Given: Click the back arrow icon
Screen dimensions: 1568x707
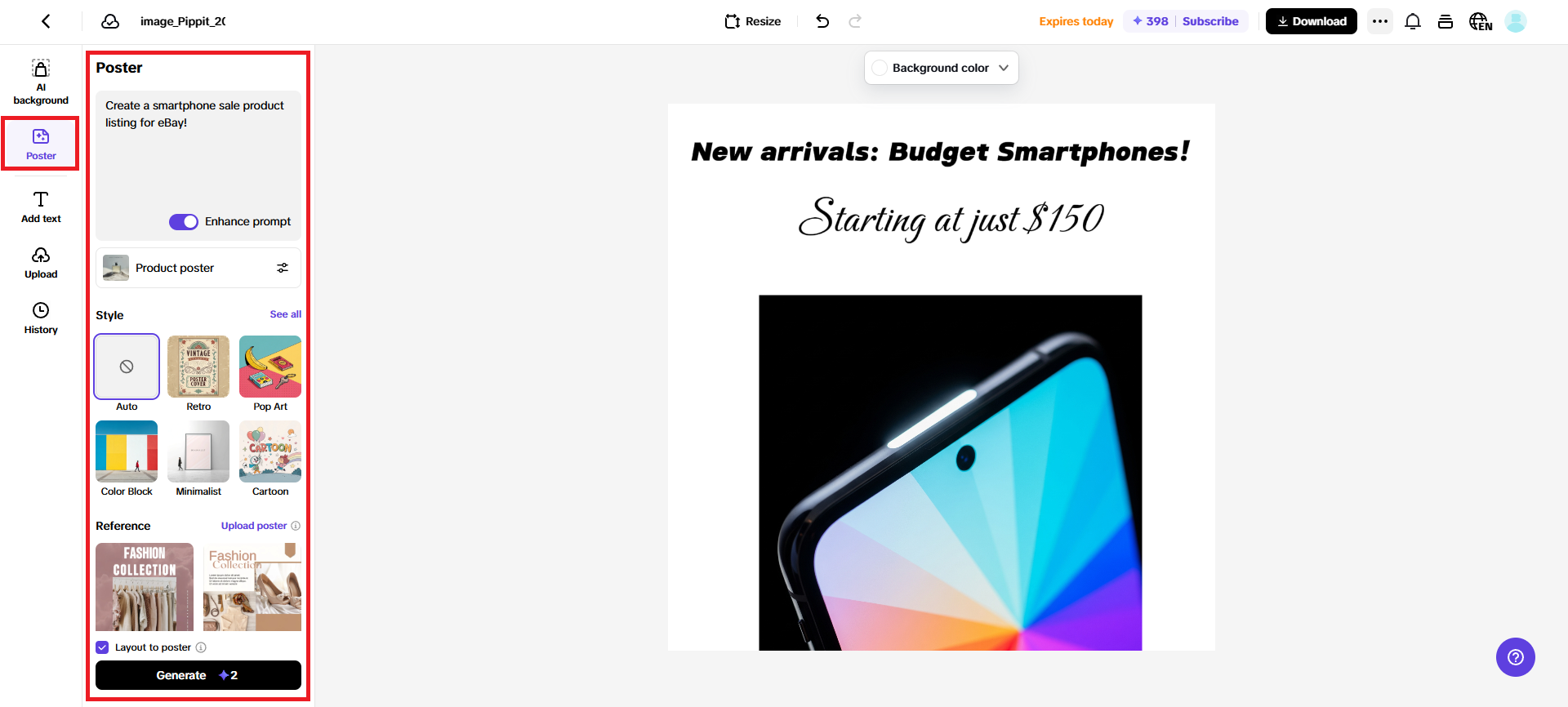Looking at the screenshot, I should [x=46, y=21].
